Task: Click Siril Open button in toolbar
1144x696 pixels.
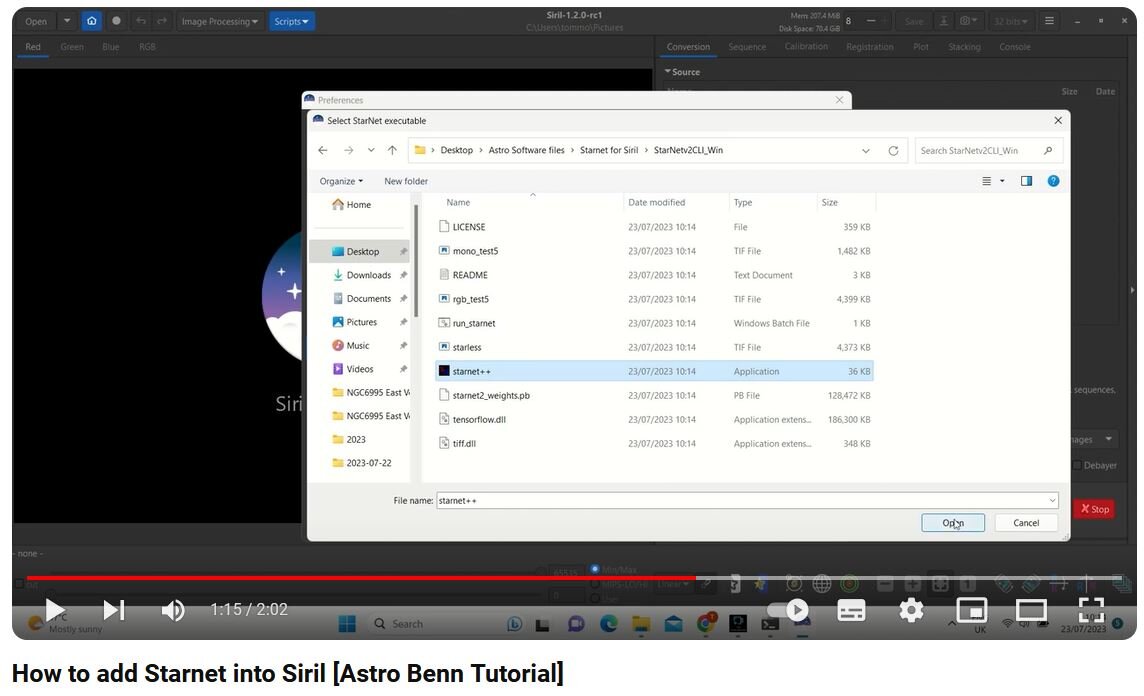Action: pyautogui.click(x=36, y=21)
